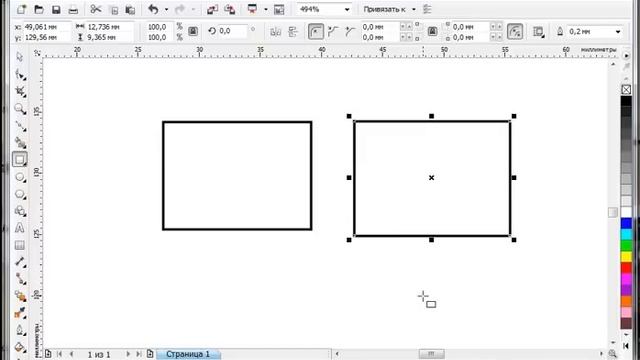
Task: Paste from the clipboard
Action: (x=130, y=10)
